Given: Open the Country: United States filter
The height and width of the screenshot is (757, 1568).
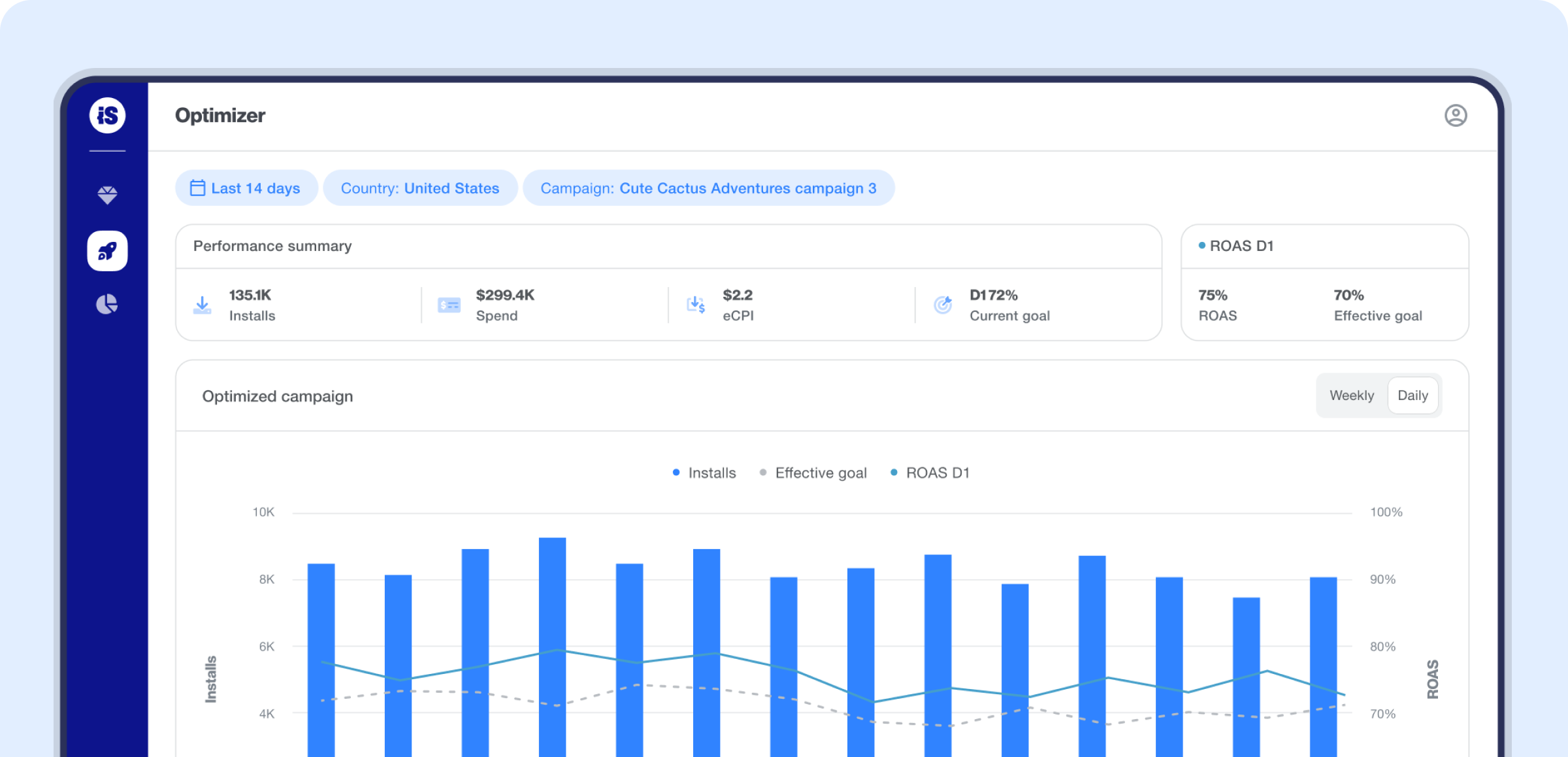Looking at the screenshot, I should (420, 188).
